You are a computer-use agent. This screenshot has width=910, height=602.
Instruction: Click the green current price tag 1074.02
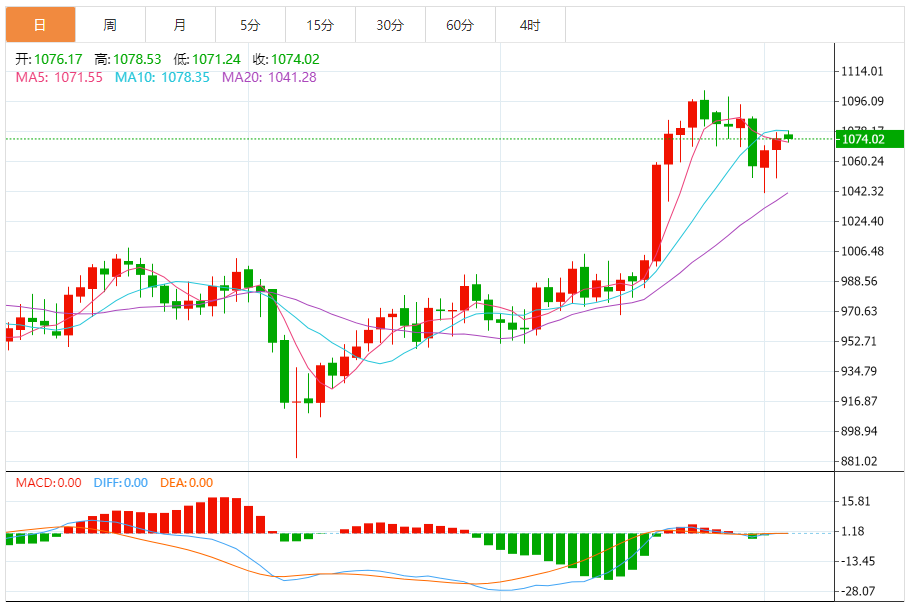point(869,139)
